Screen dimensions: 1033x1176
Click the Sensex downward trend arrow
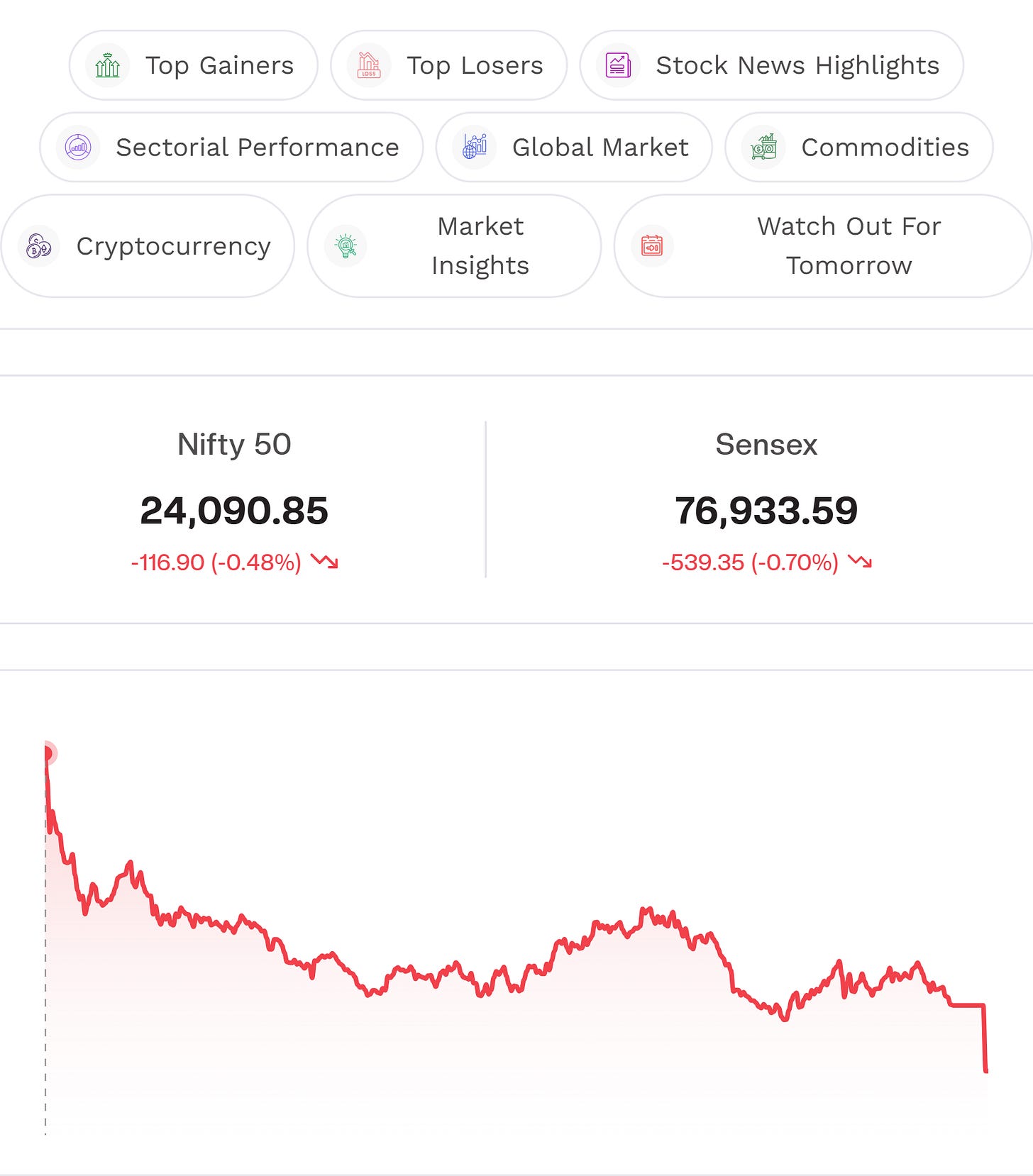point(860,562)
